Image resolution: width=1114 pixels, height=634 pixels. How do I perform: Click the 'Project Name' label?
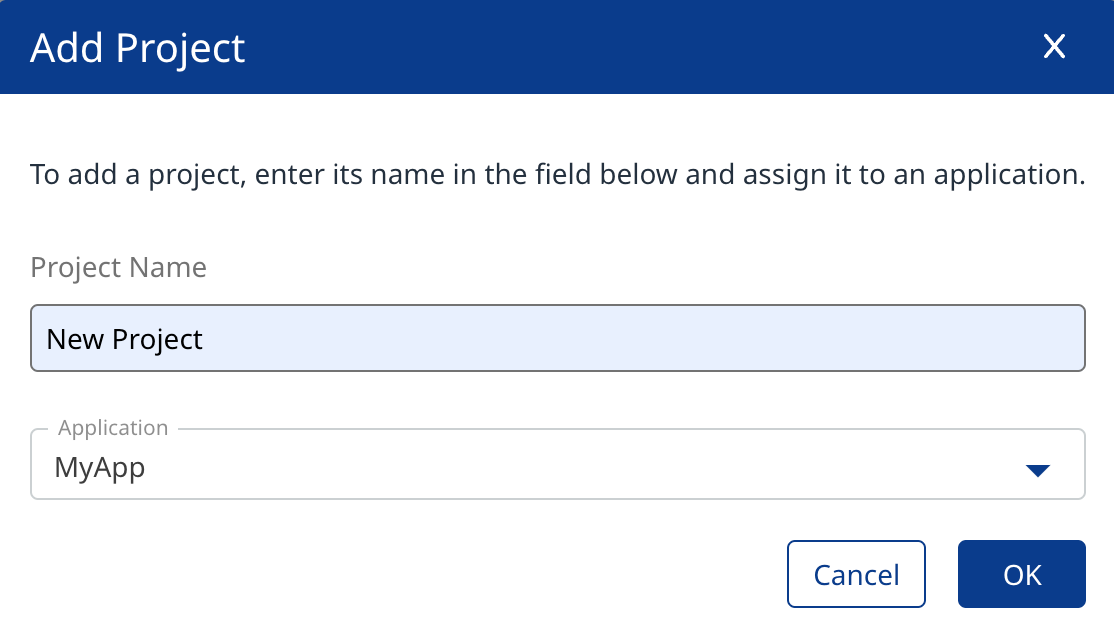tap(118, 268)
